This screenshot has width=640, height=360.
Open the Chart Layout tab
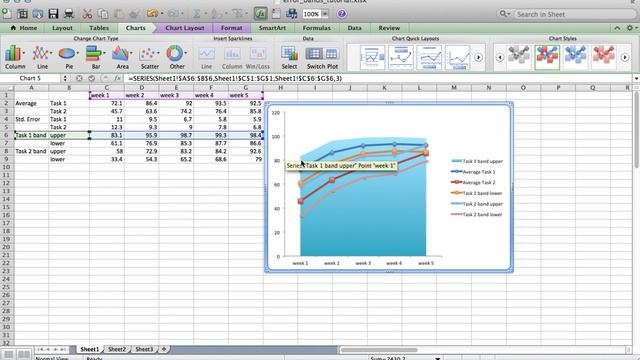pyautogui.click(x=184, y=28)
